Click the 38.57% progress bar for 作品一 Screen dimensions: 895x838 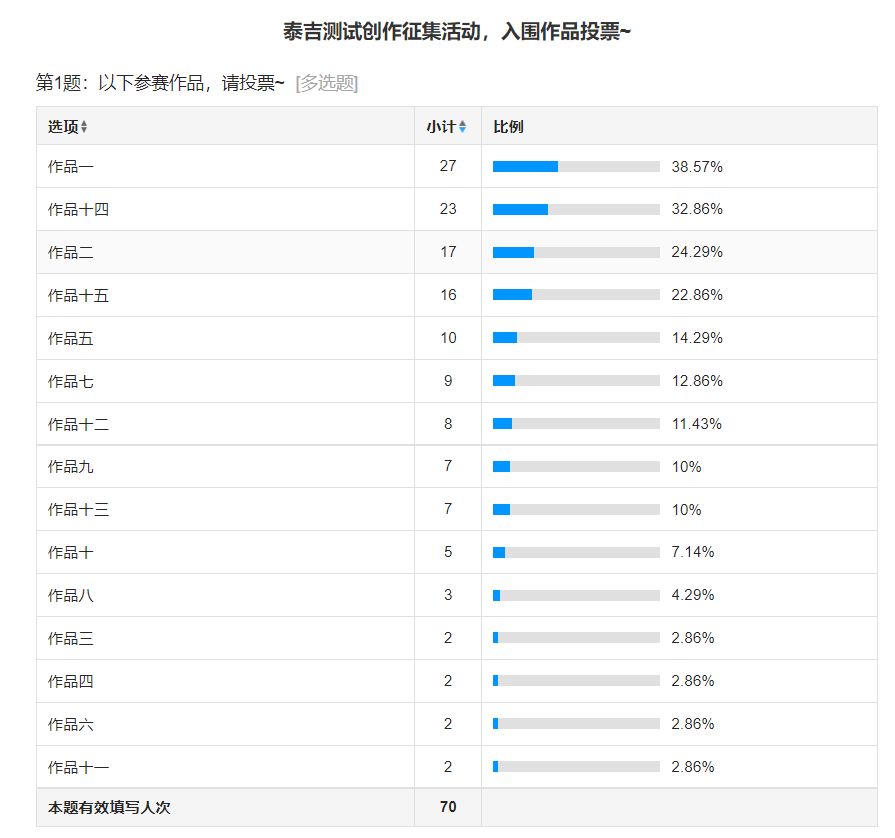pos(576,167)
